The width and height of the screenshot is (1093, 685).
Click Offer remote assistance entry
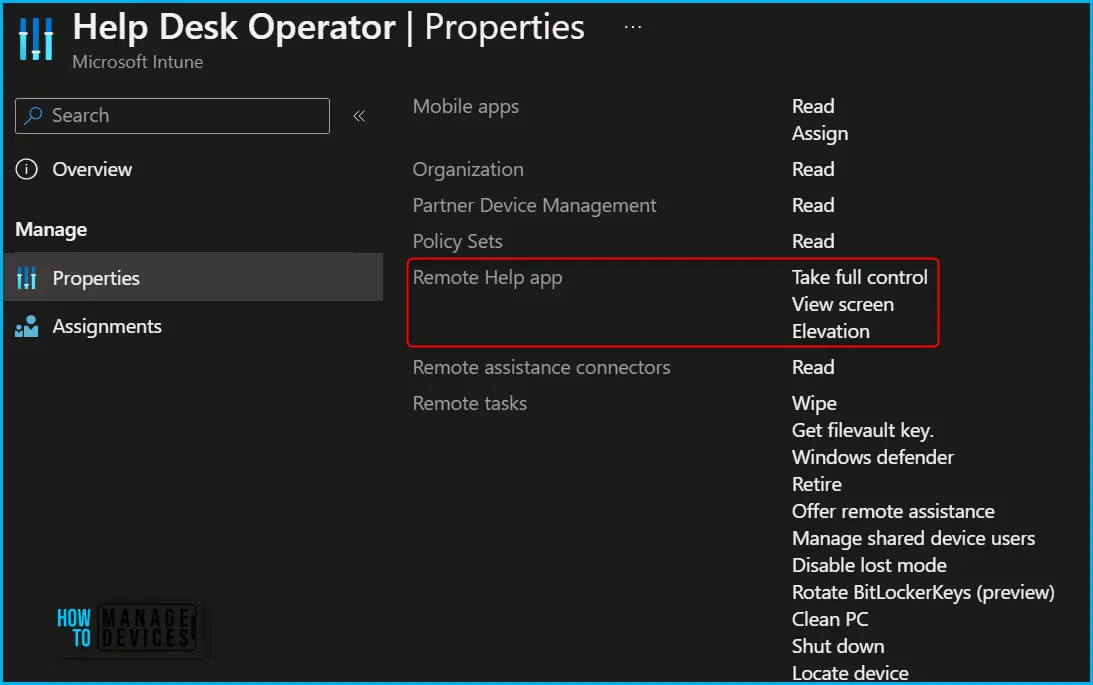click(893, 511)
